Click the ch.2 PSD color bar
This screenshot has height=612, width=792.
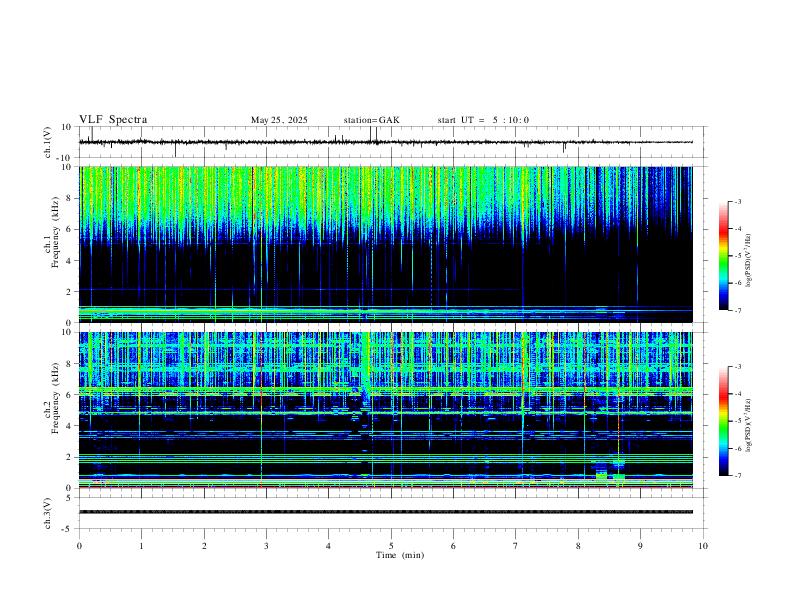724,421
